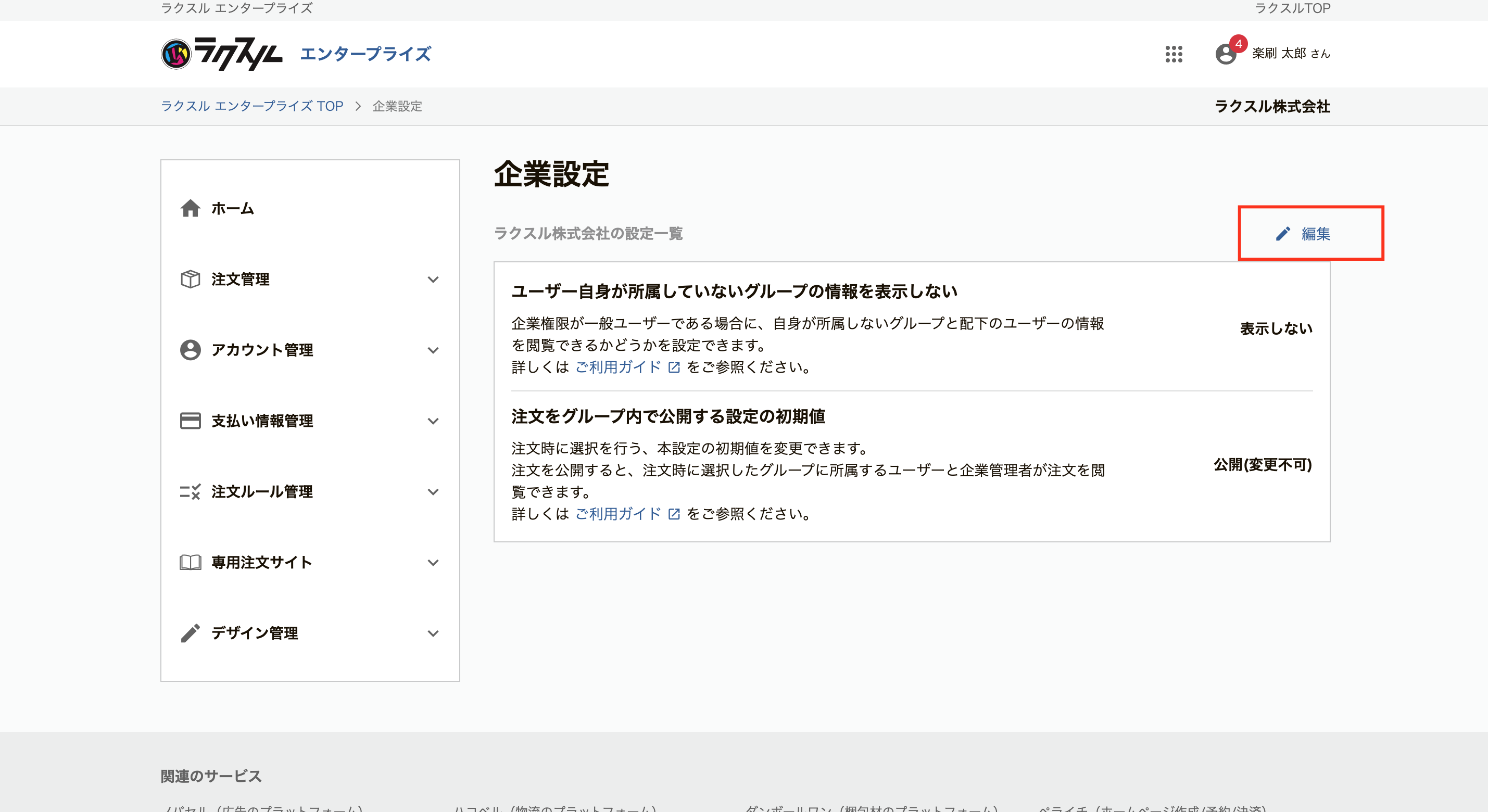Click the pencil icon in 編集 button
Image resolution: width=1488 pixels, height=812 pixels.
tap(1283, 234)
